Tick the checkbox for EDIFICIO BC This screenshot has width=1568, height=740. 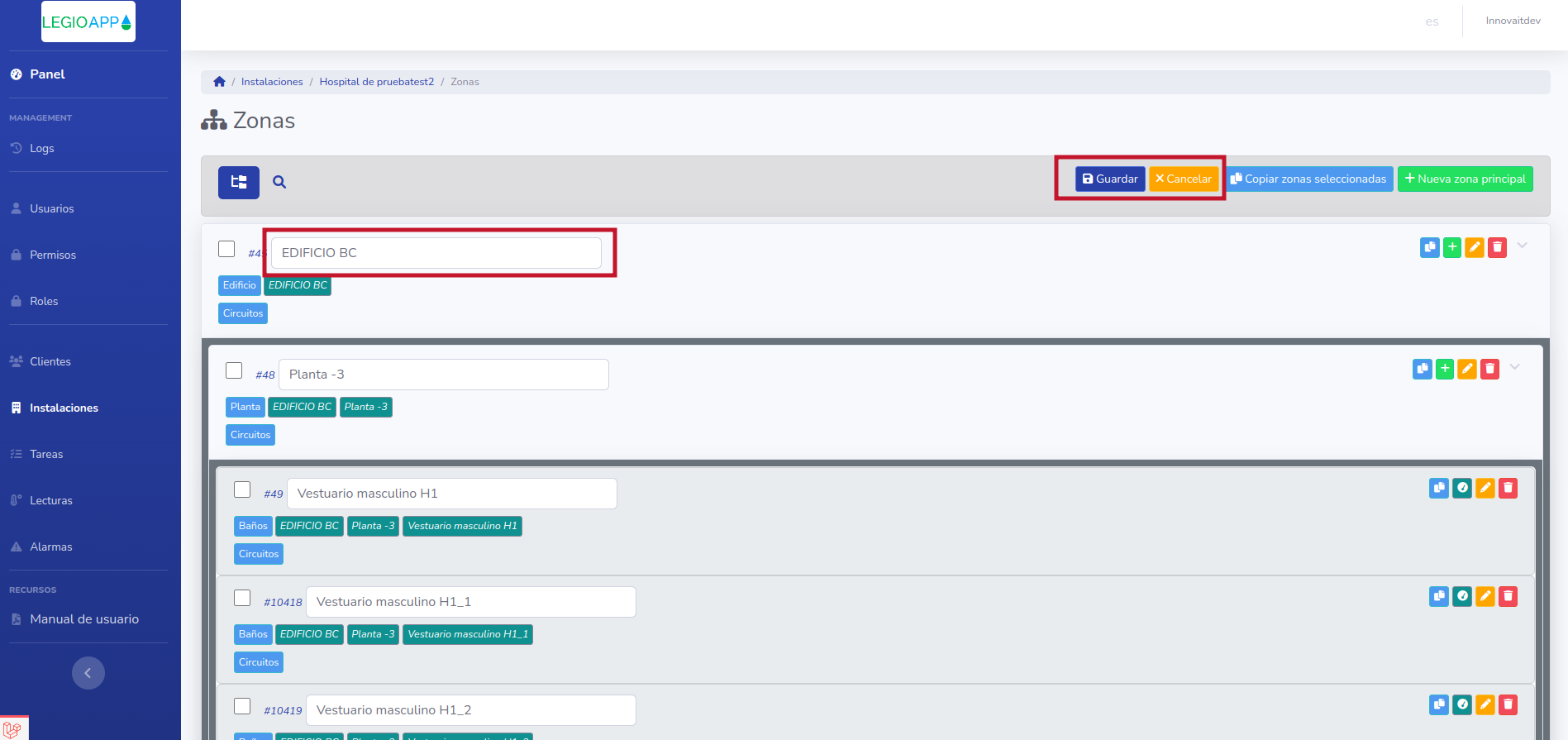pos(226,249)
